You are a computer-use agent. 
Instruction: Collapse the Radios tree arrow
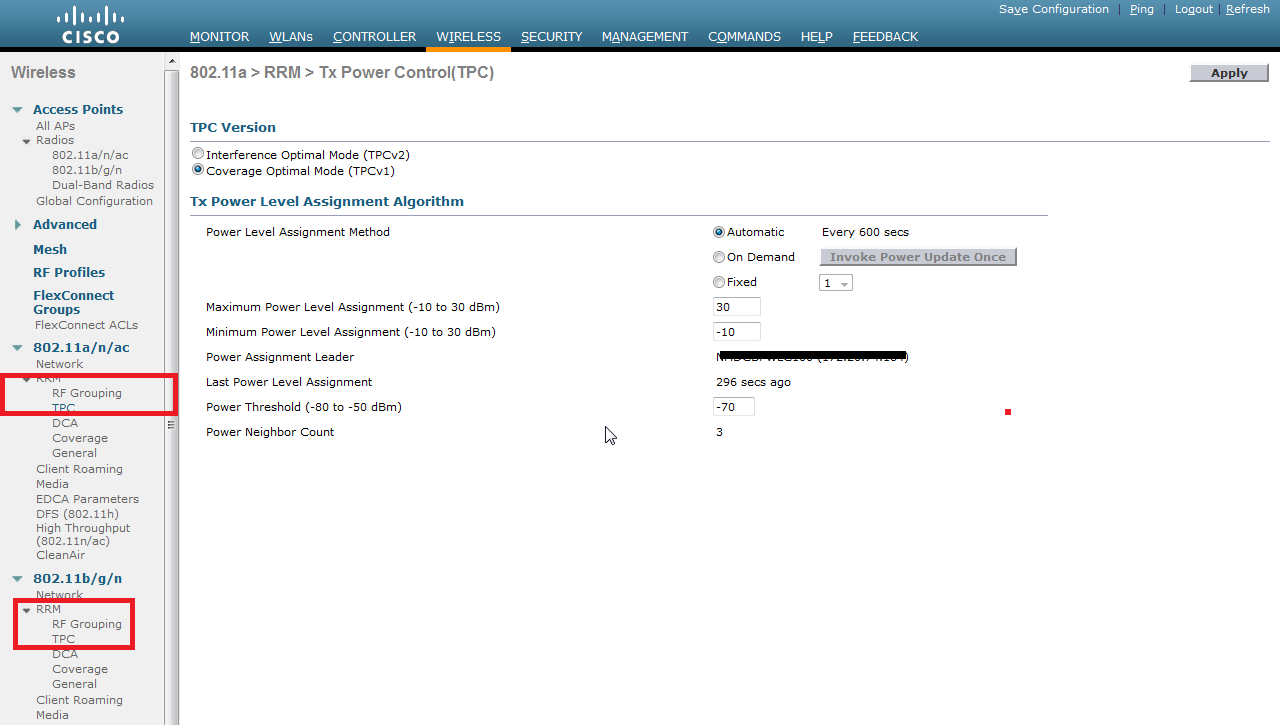coord(27,141)
